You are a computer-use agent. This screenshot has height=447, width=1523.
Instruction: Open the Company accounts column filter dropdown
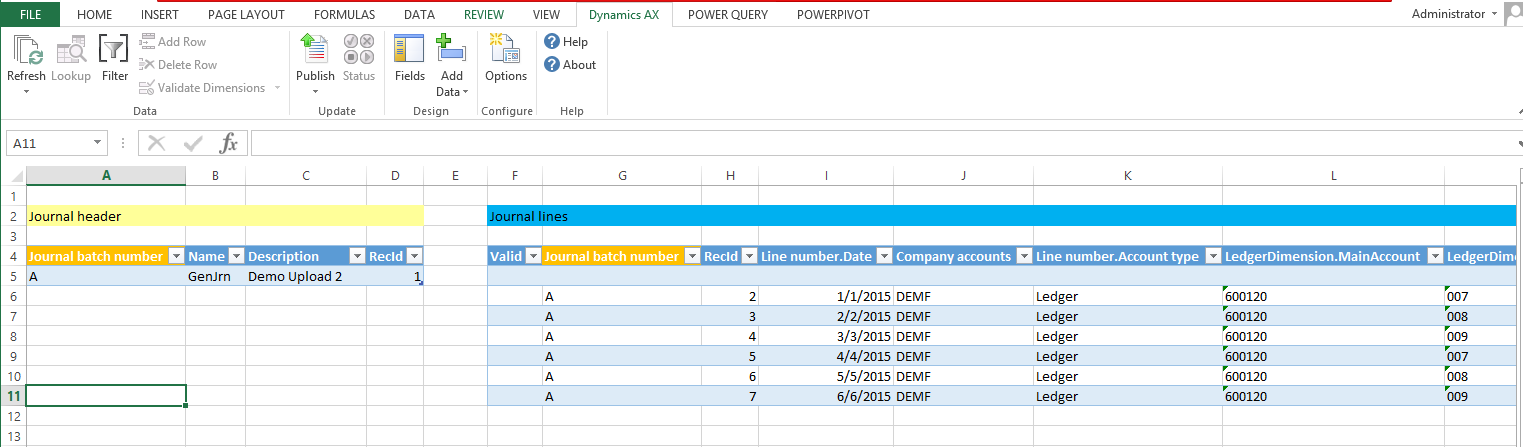coord(1023,257)
